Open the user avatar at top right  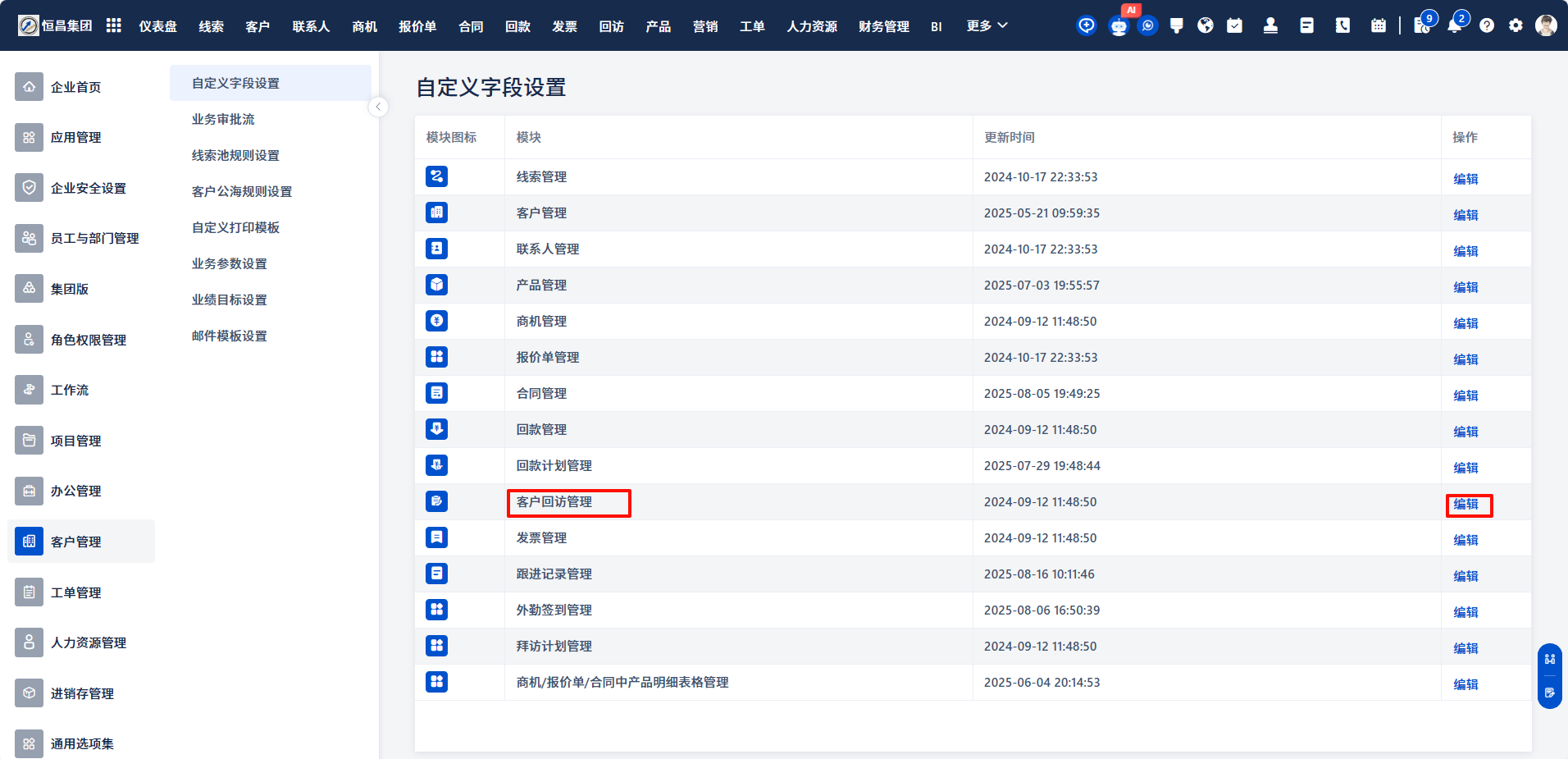[x=1547, y=25]
